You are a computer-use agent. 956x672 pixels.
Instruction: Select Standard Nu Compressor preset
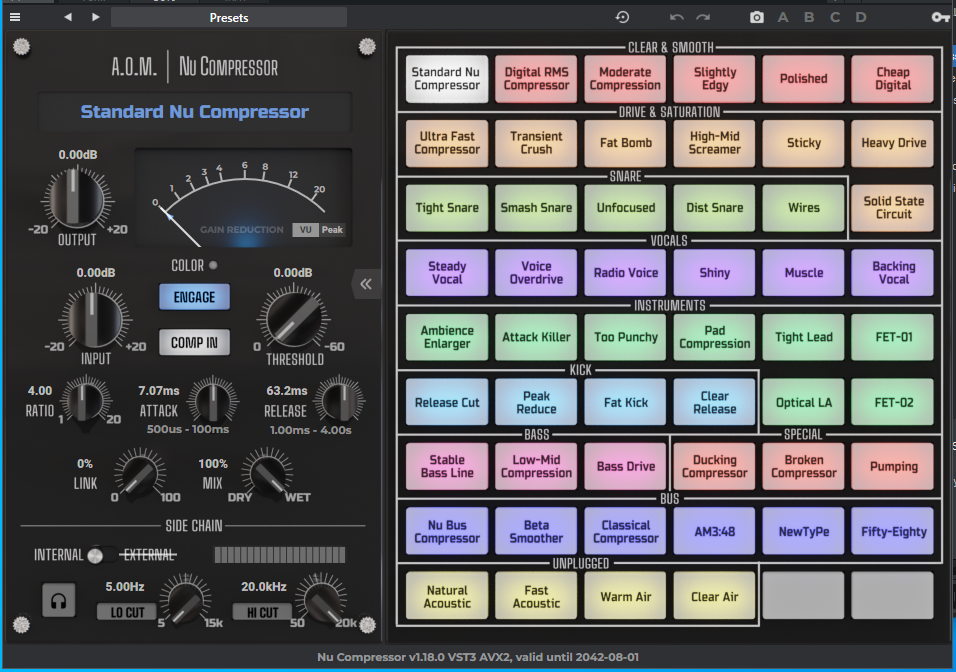pos(447,79)
